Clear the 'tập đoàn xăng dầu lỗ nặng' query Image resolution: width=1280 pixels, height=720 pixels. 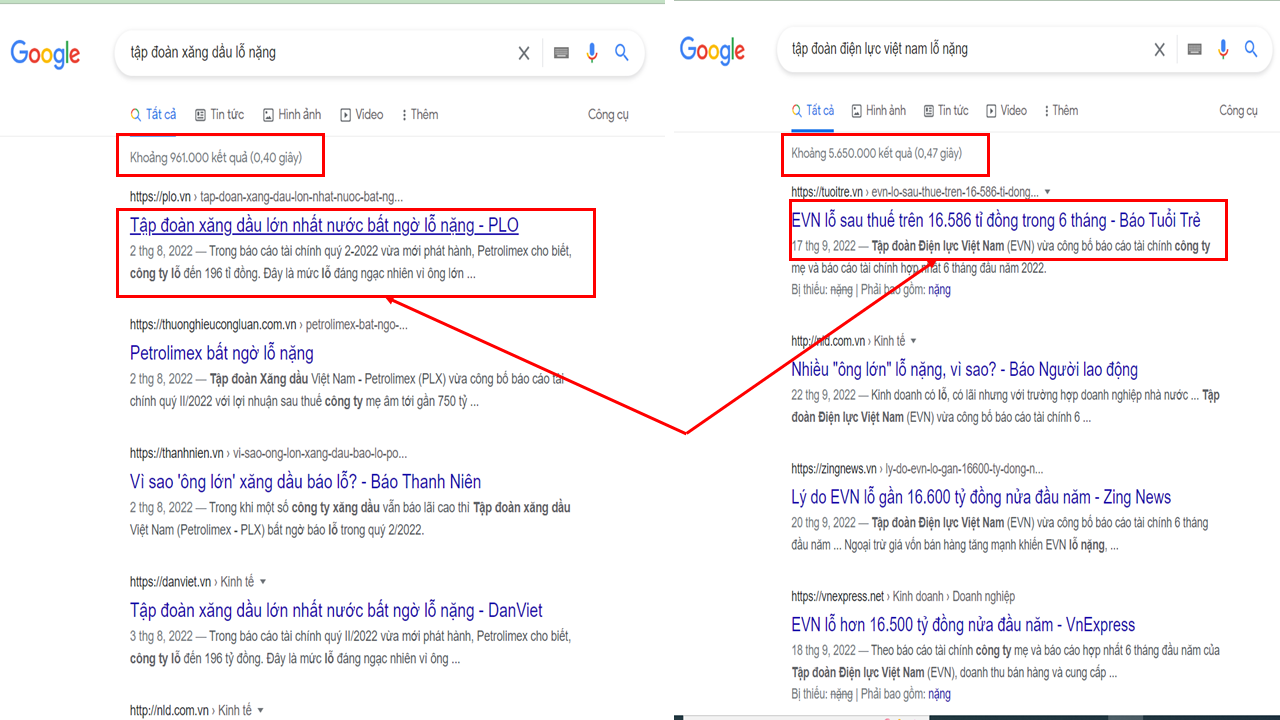[x=523, y=54]
